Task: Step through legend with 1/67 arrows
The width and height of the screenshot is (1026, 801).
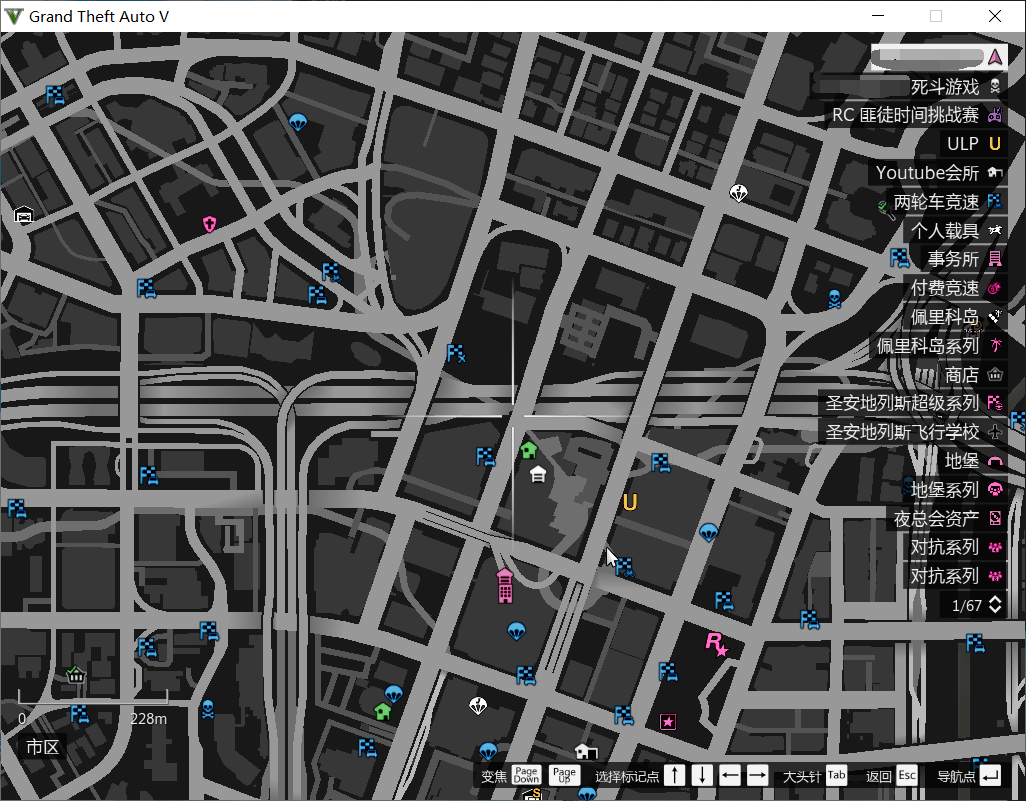Action: [x=995, y=605]
